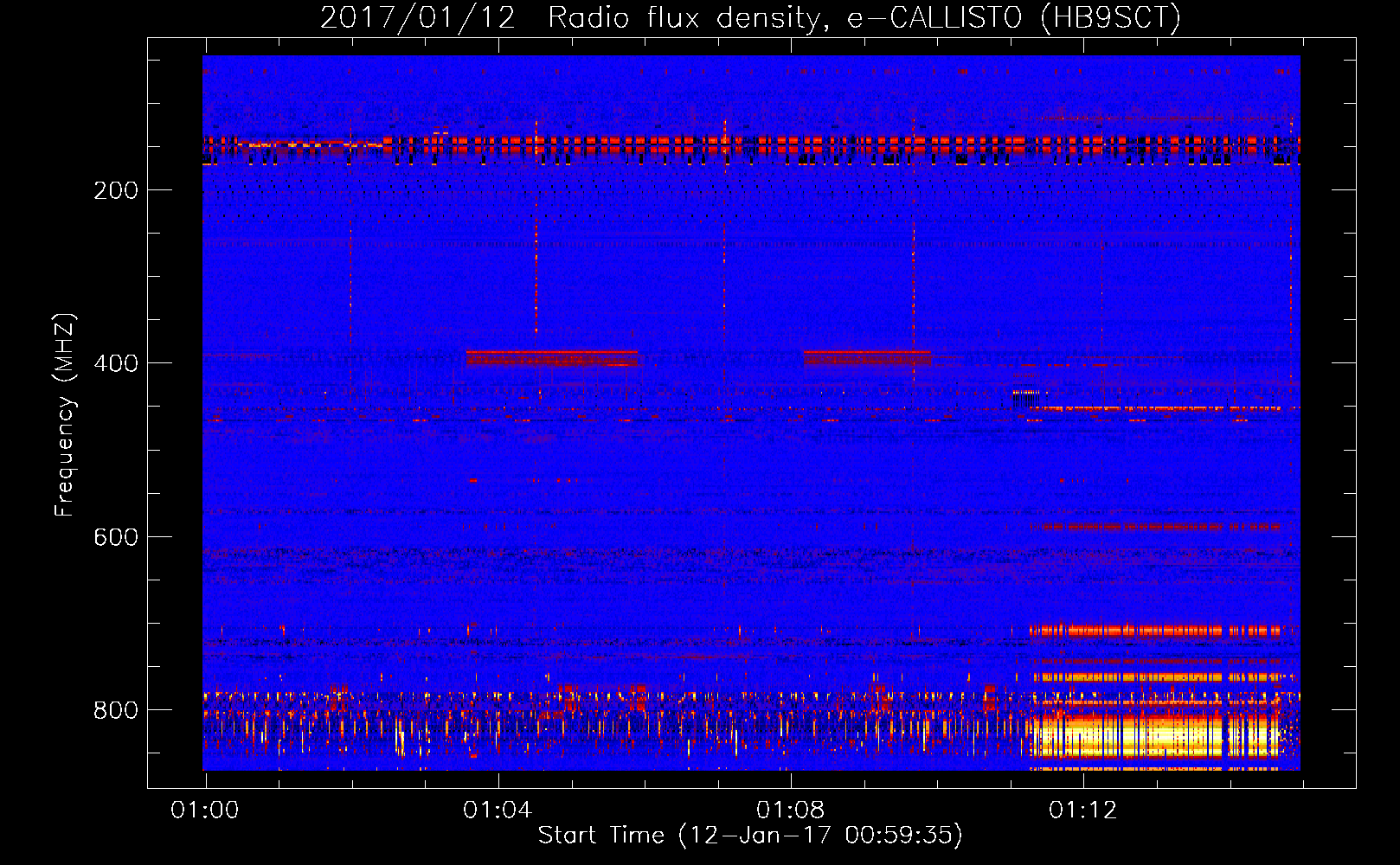Click the 01:00 time tick label
This screenshot has height=865, width=1400.
(205, 810)
